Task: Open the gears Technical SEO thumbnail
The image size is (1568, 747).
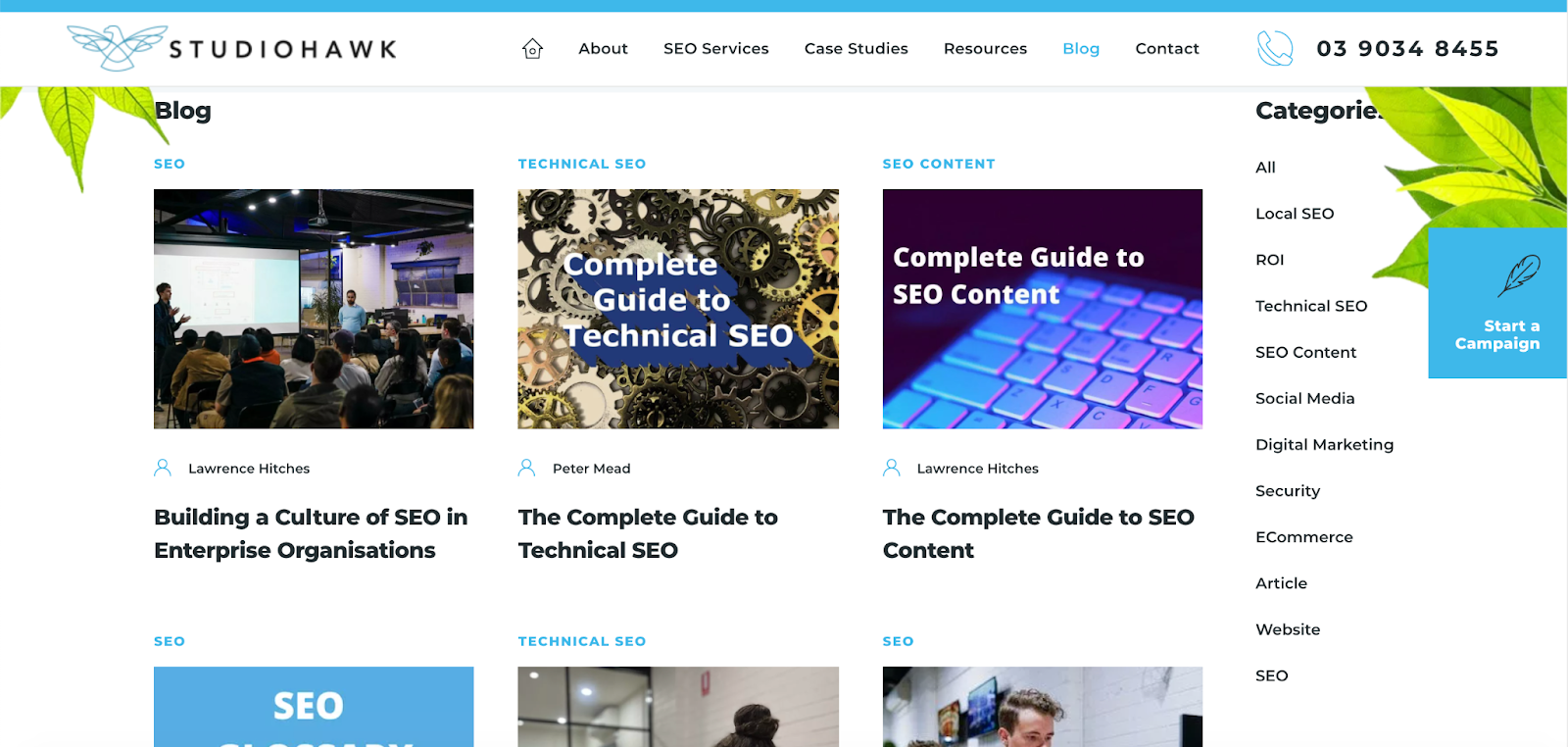Action: (x=678, y=309)
